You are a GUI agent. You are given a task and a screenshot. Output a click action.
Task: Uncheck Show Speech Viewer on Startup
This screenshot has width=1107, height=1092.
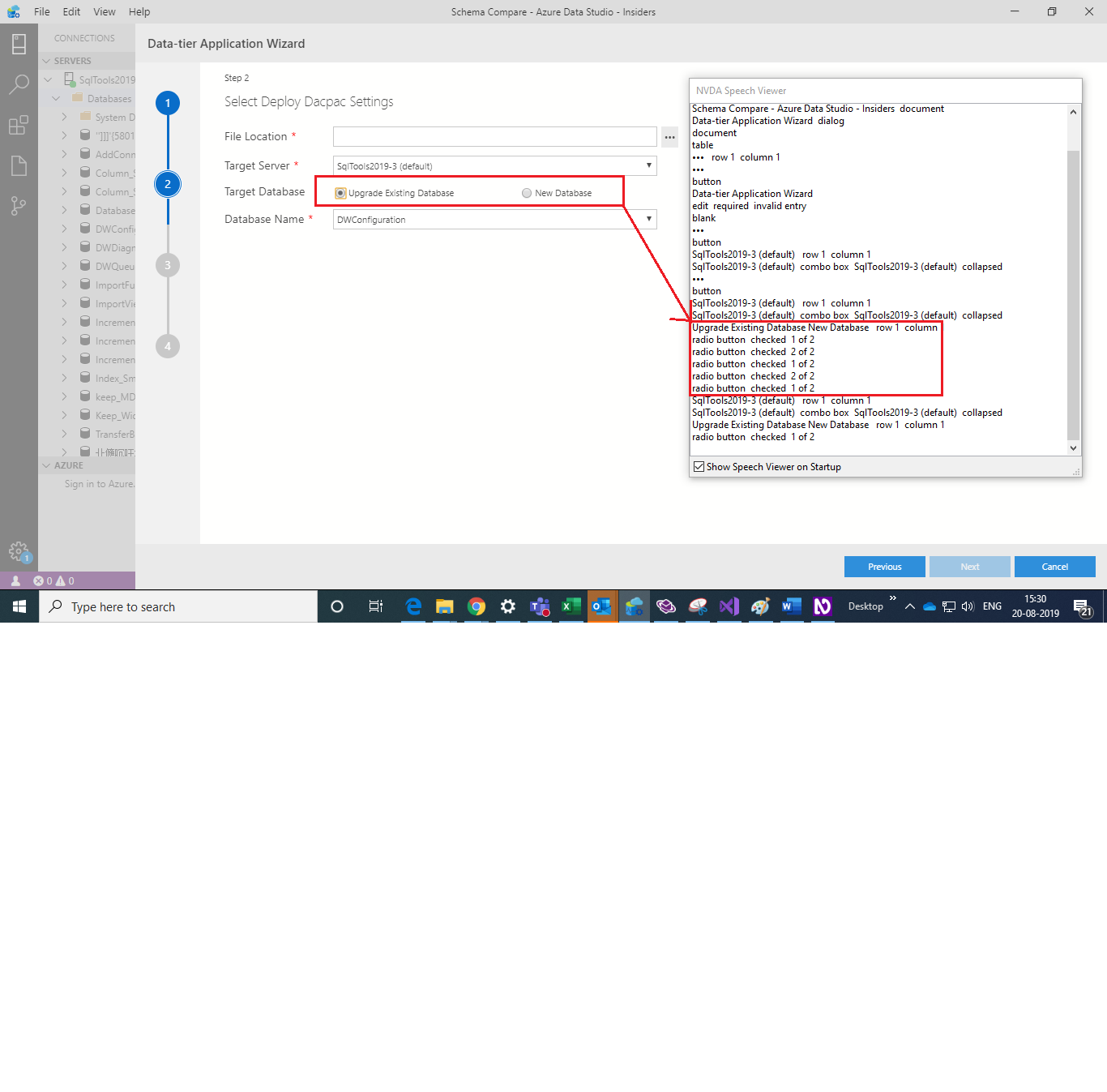(699, 466)
